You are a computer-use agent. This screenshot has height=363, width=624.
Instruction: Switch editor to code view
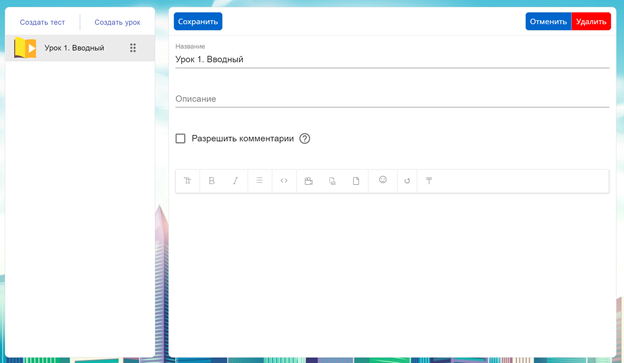pos(284,181)
